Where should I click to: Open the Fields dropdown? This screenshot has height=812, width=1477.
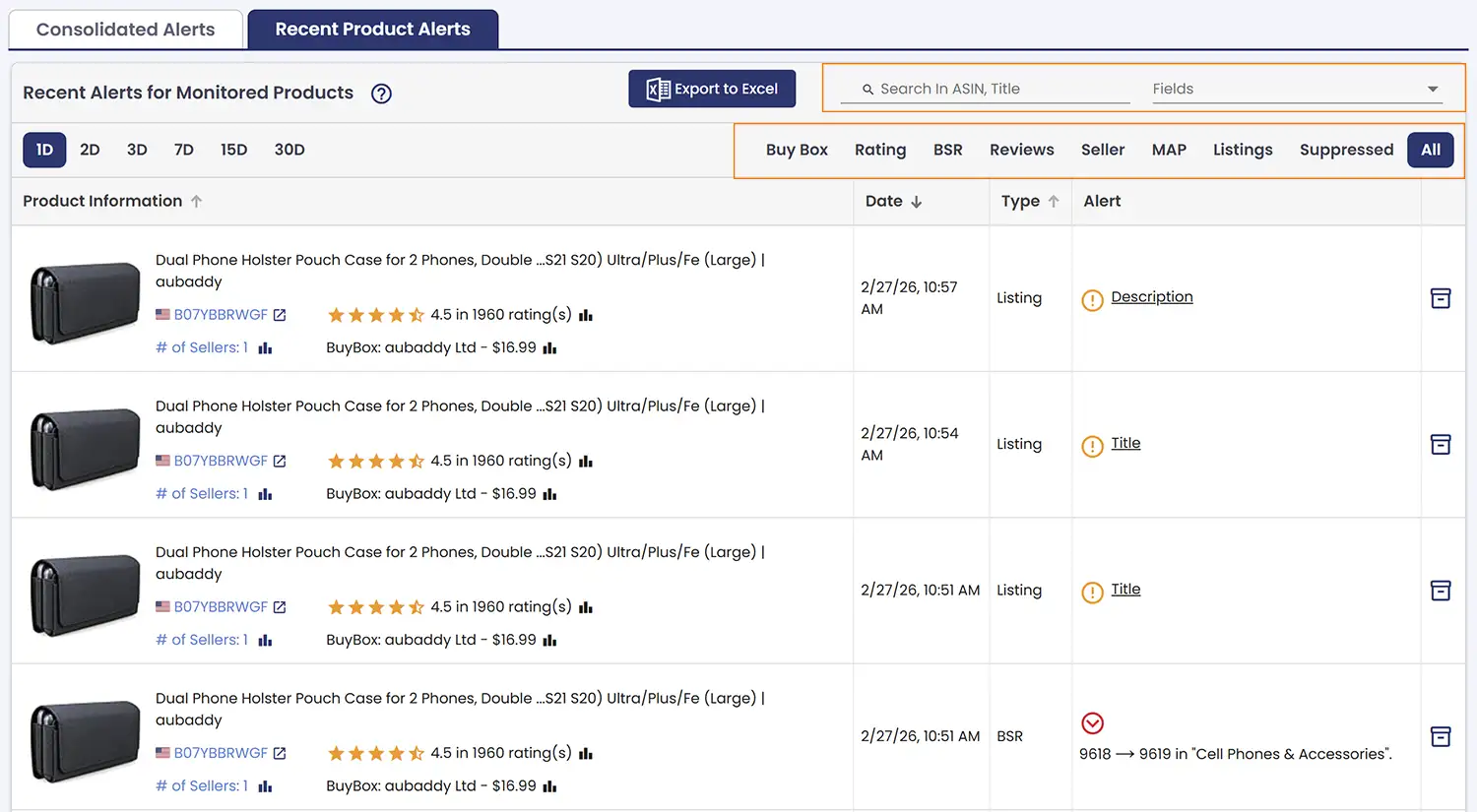click(1296, 89)
